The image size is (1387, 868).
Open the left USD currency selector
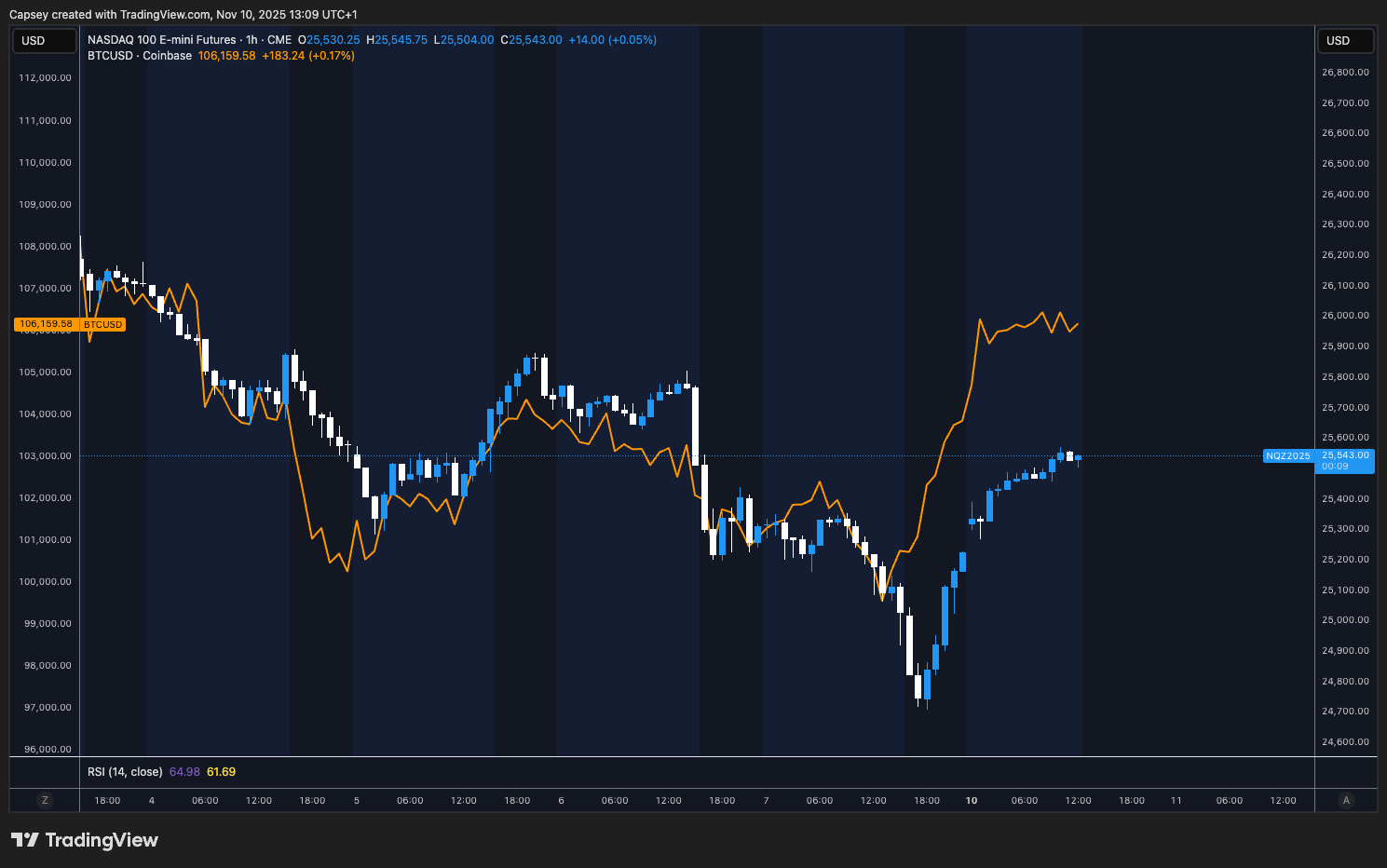tap(44, 40)
